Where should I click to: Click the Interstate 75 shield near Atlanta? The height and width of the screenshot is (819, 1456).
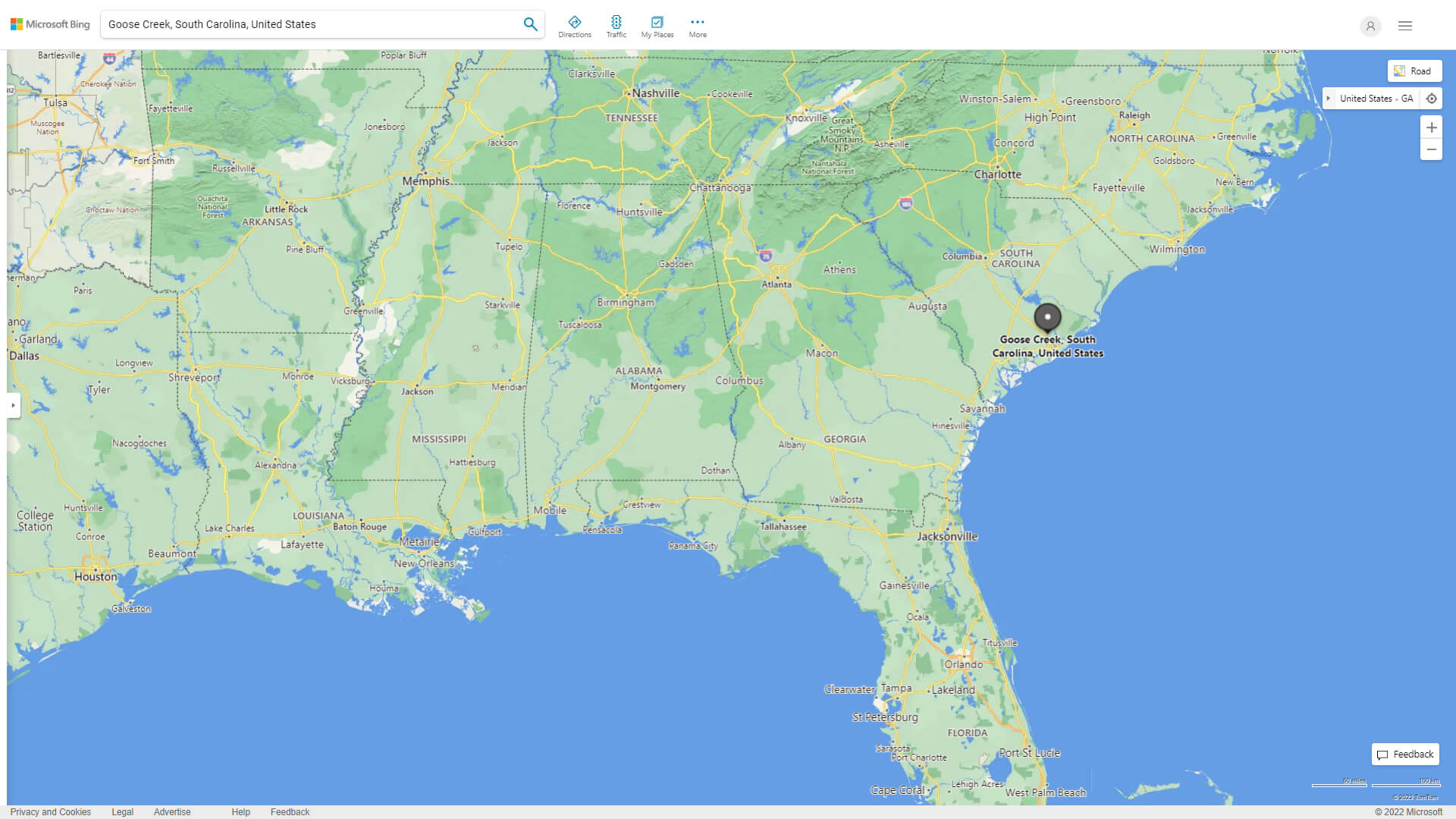point(766,256)
